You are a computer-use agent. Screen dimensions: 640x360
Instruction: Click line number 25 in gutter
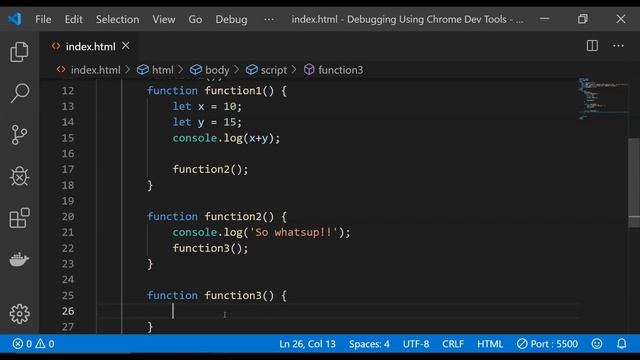[x=68, y=295]
